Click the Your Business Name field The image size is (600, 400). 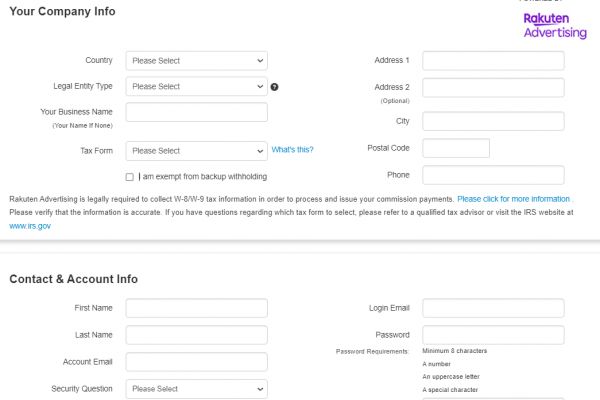coord(196,112)
